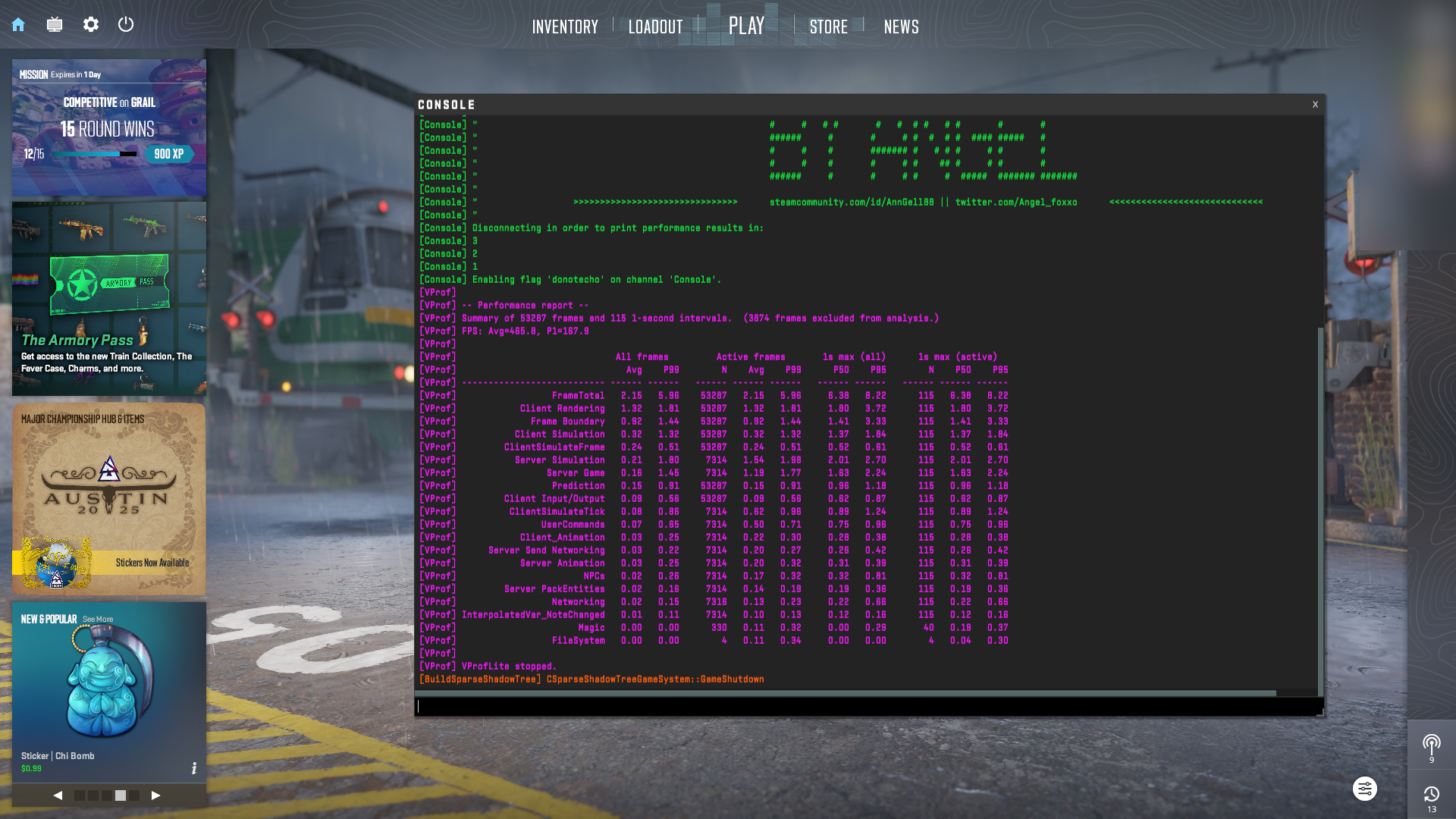Click the 12/15 mission progress bar

tap(94, 154)
